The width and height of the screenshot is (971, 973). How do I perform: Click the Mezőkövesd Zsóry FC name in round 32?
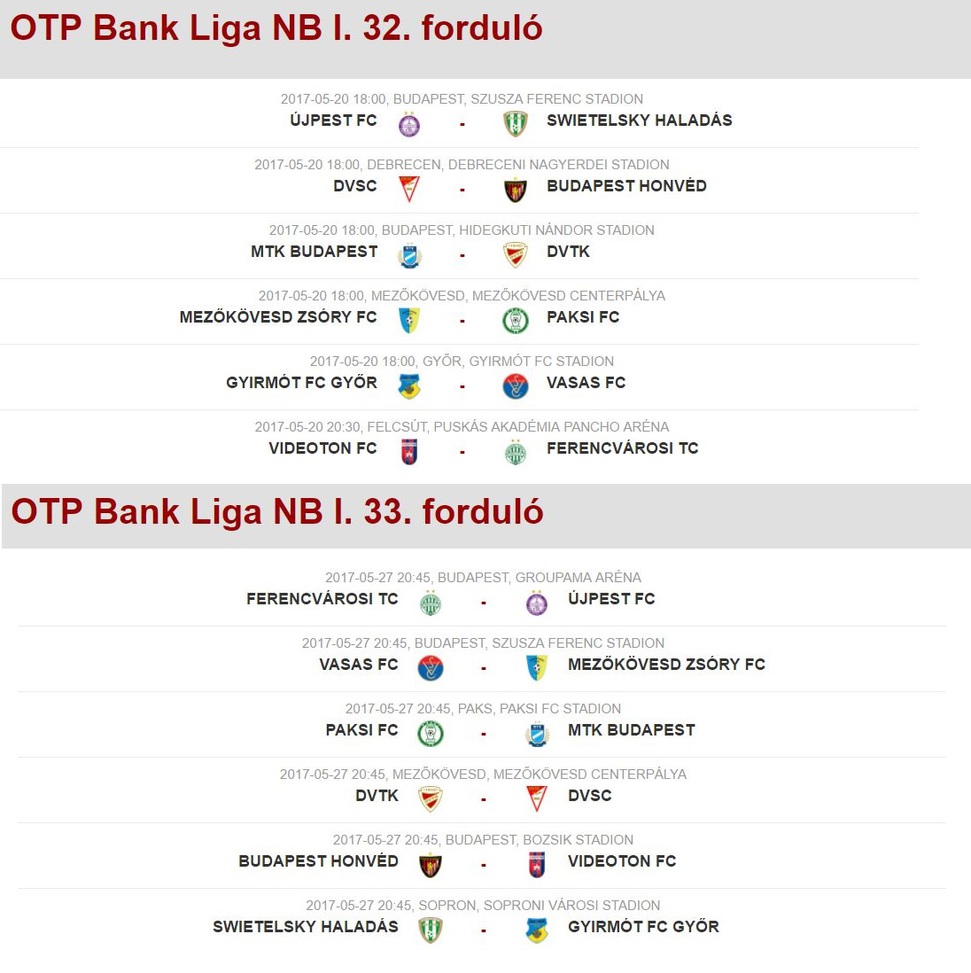point(278,317)
